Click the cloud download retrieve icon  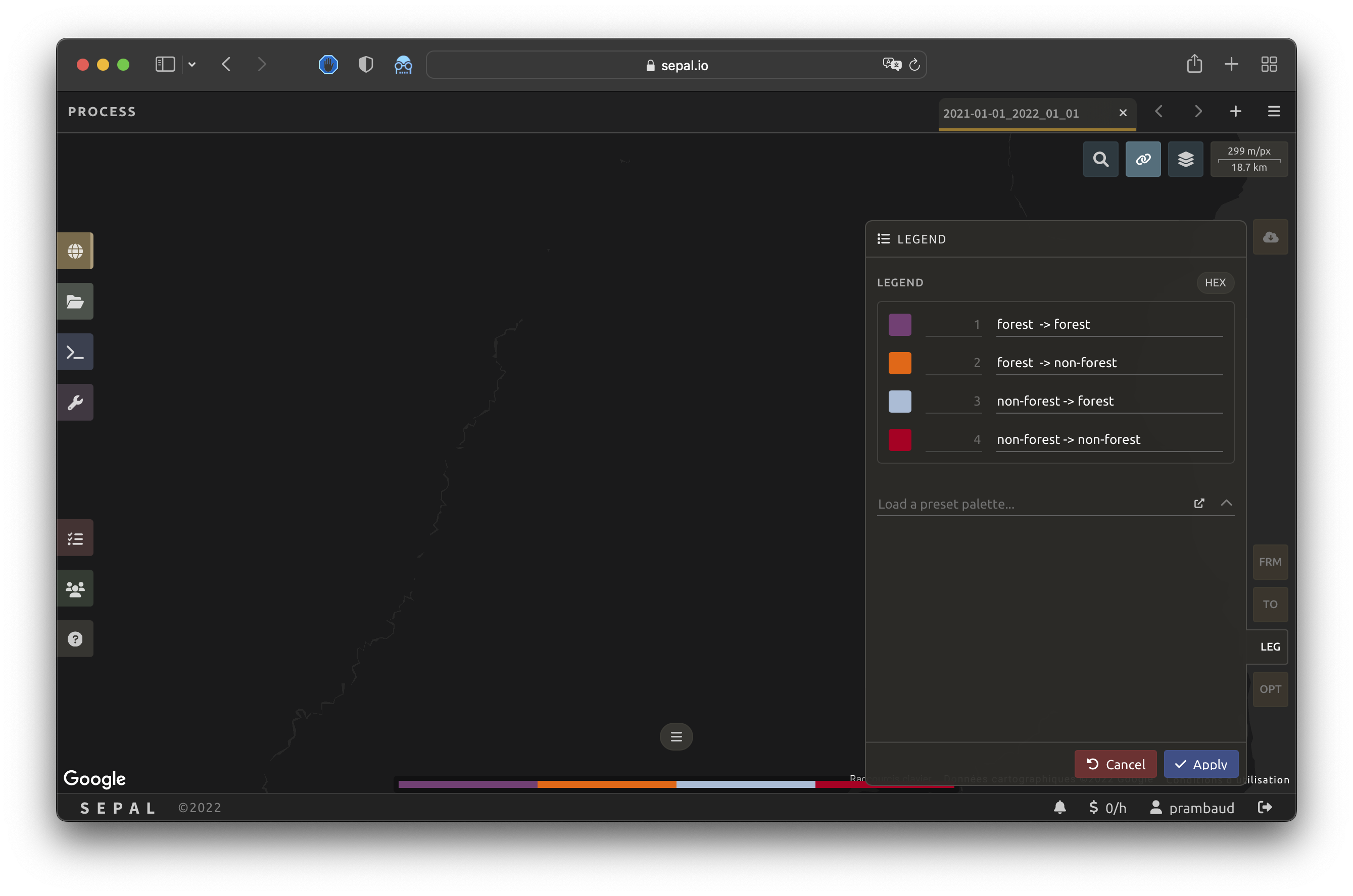(1270, 237)
